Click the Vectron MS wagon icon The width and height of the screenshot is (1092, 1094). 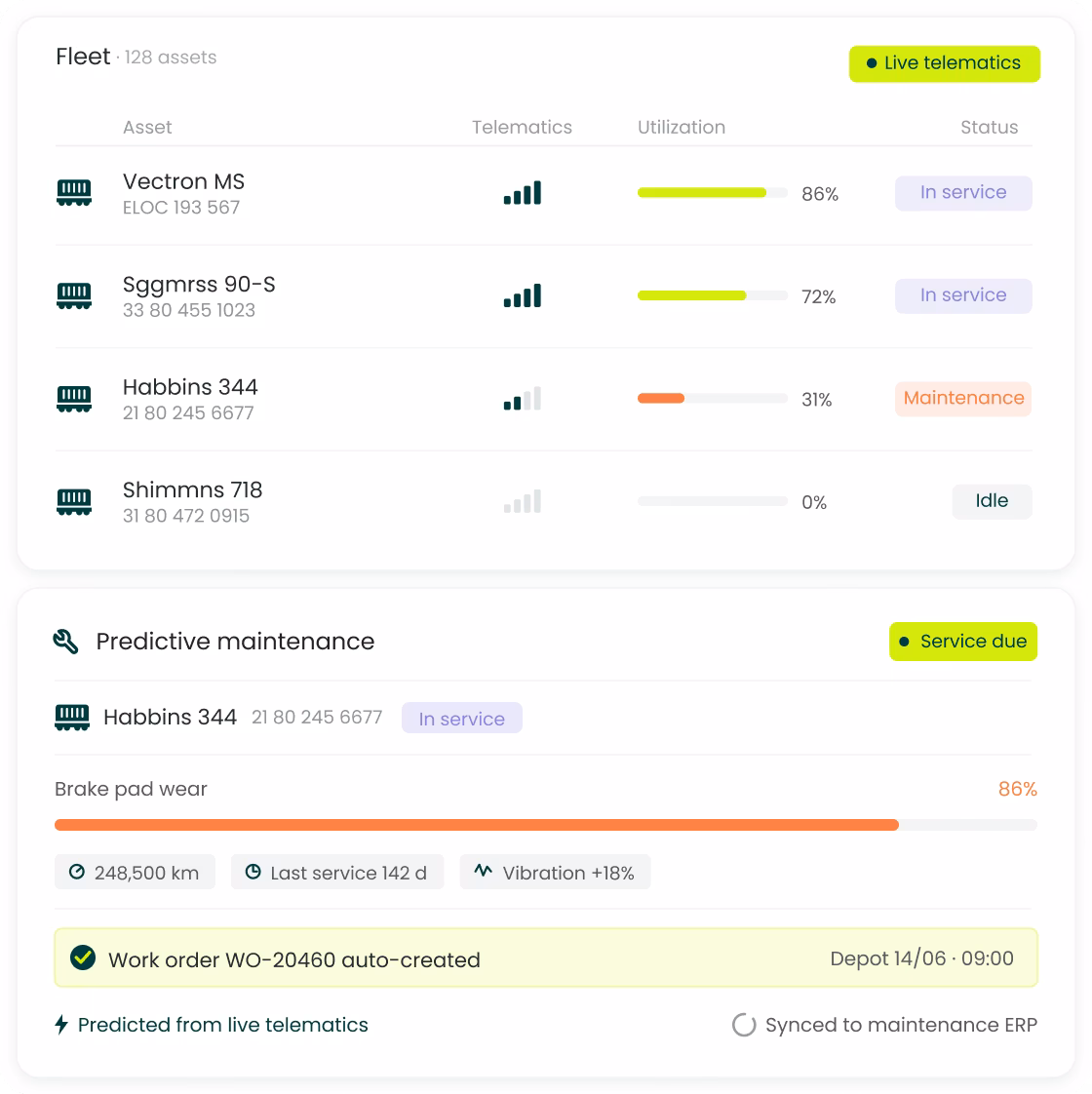(x=74, y=192)
